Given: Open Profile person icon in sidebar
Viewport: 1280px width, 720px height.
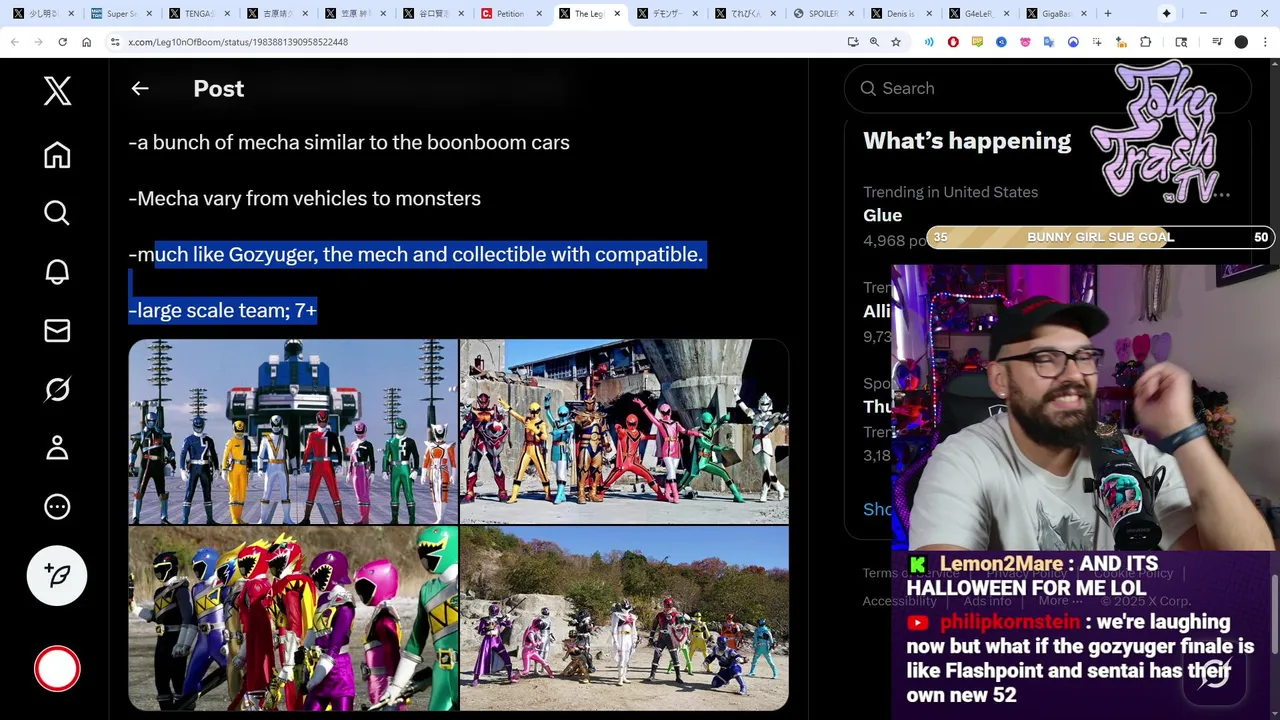Looking at the screenshot, I should 57,448.
